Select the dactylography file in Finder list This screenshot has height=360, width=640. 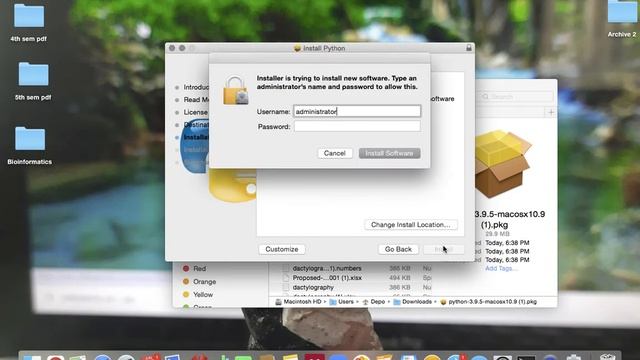(313, 287)
